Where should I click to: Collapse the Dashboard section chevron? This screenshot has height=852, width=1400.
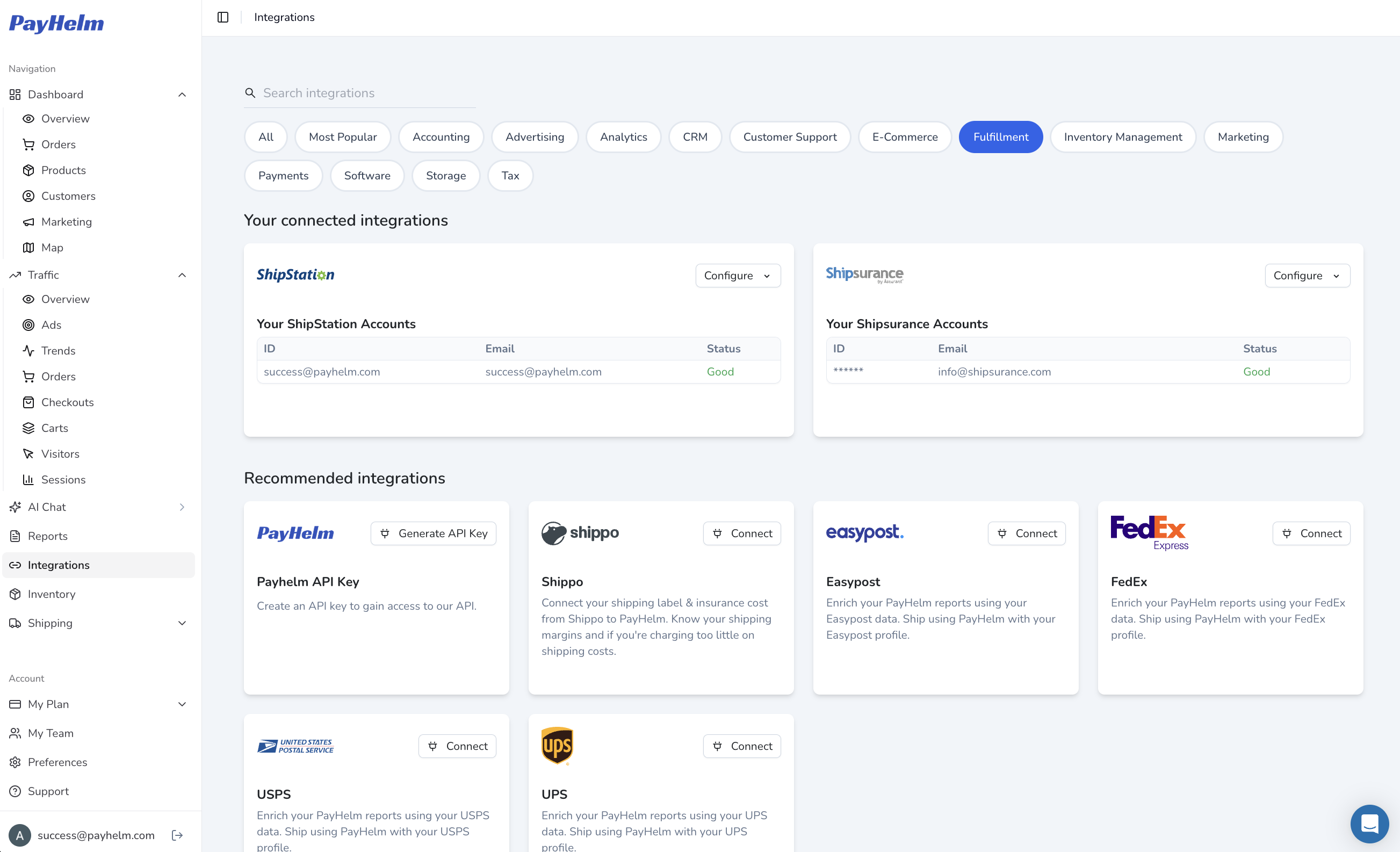coord(182,95)
